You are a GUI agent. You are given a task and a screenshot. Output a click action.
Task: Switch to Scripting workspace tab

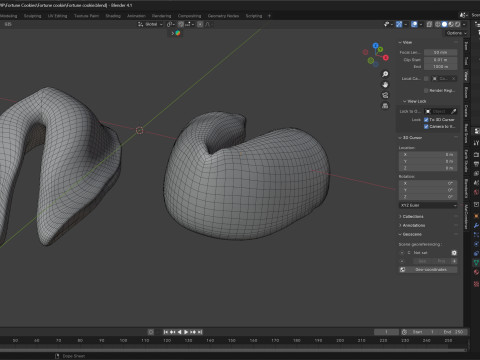point(254,16)
